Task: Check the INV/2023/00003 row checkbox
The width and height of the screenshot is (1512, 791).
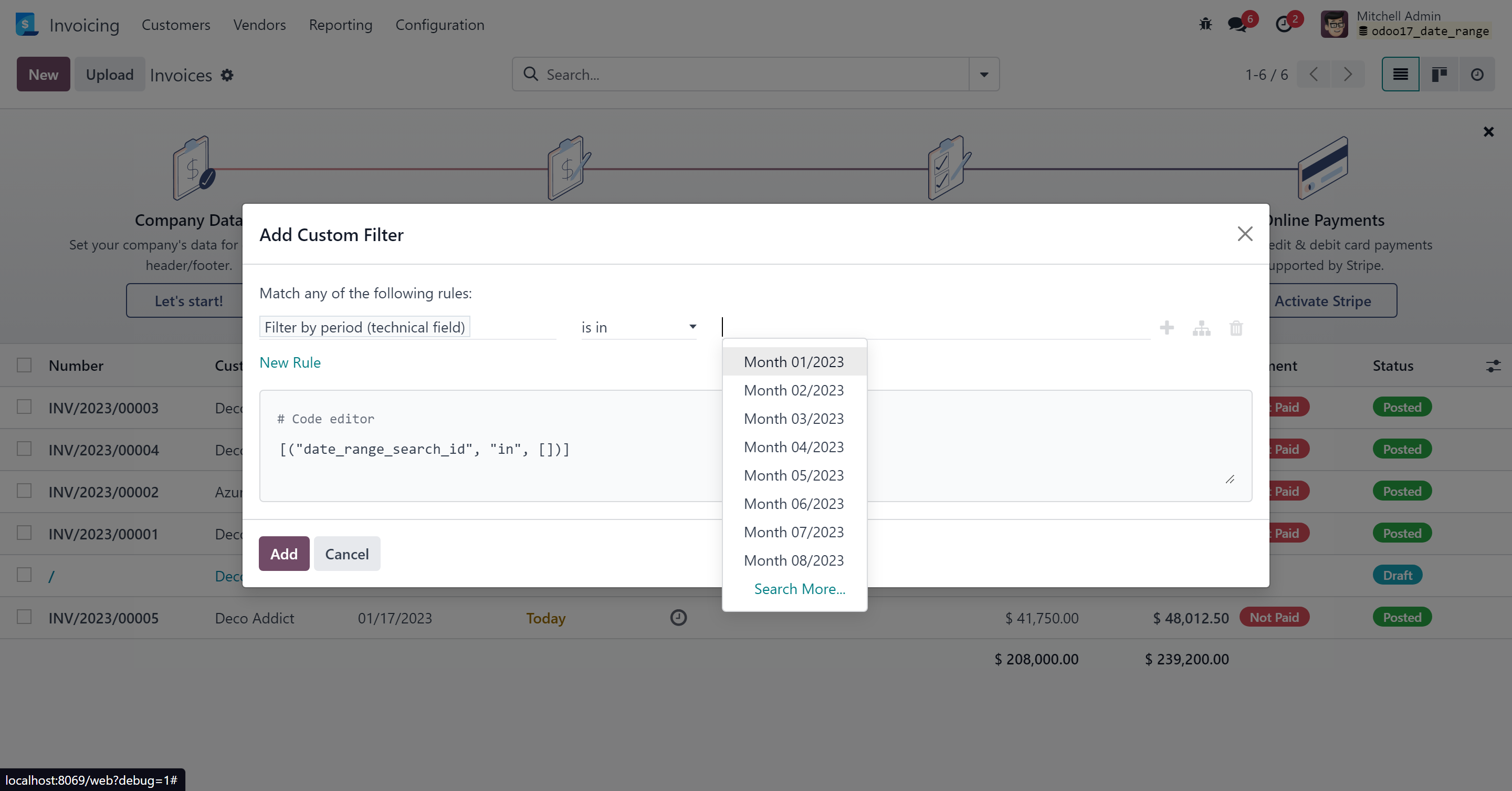Action: coord(24,407)
